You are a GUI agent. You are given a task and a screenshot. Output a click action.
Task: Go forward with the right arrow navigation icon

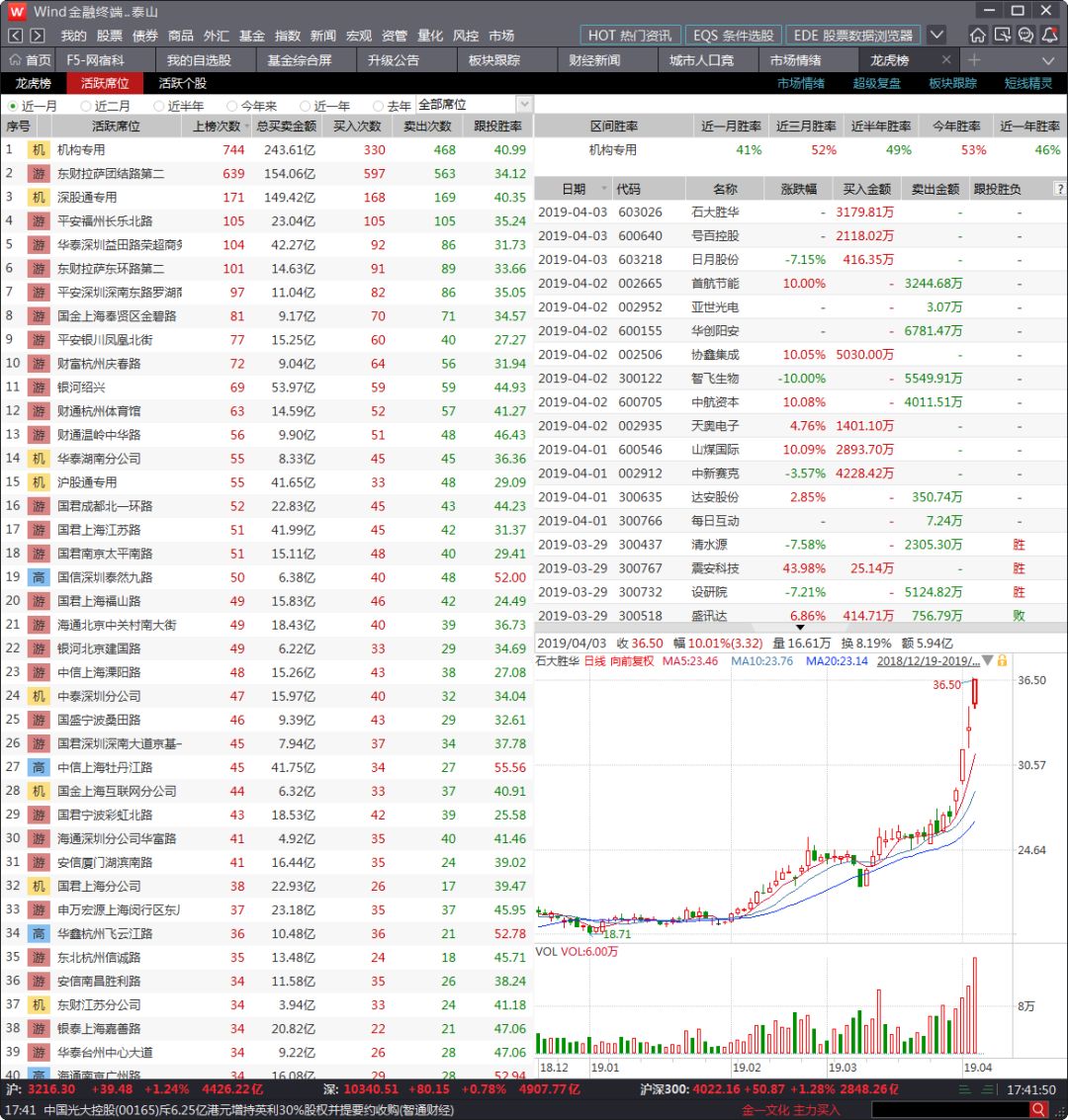[38, 35]
